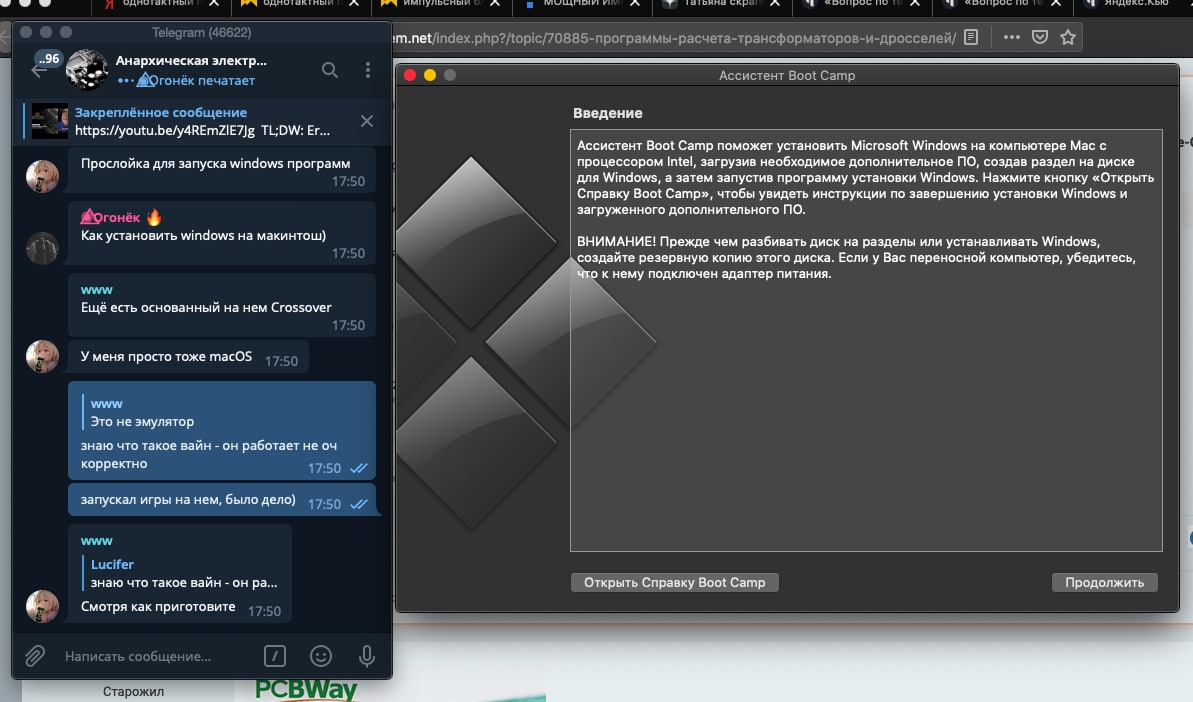Open search in Telegram chat
This screenshot has height=702, width=1193.
coord(329,70)
